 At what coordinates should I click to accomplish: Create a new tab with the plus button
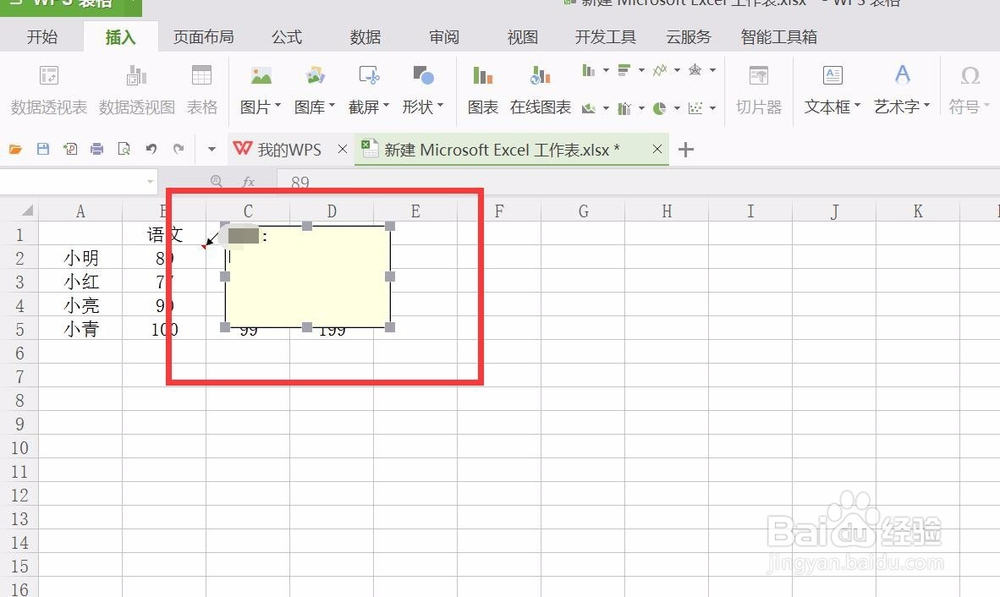click(686, 149)
